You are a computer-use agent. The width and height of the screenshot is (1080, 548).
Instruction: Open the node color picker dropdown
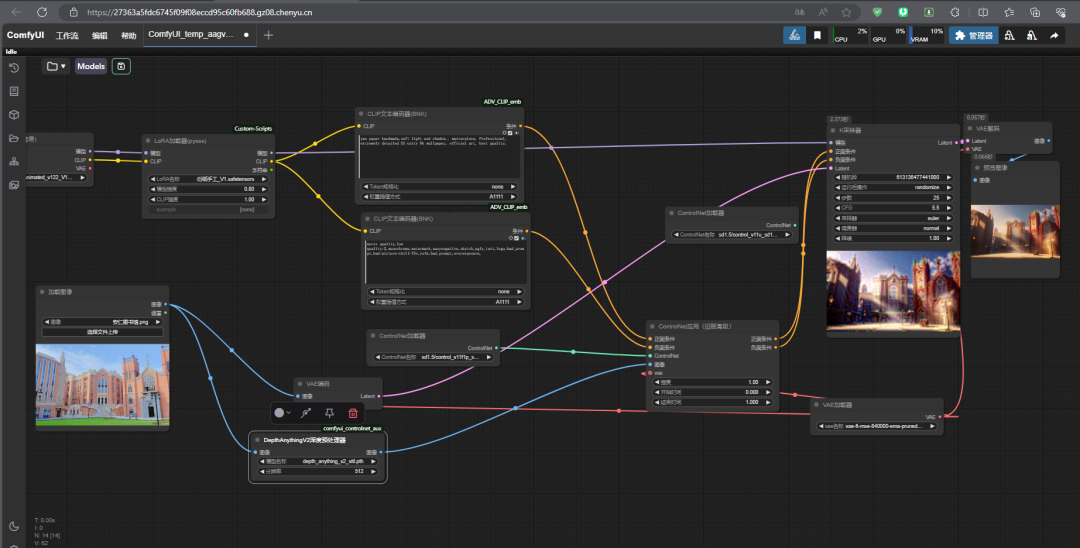pyautogui.click(x=283, y=413)
